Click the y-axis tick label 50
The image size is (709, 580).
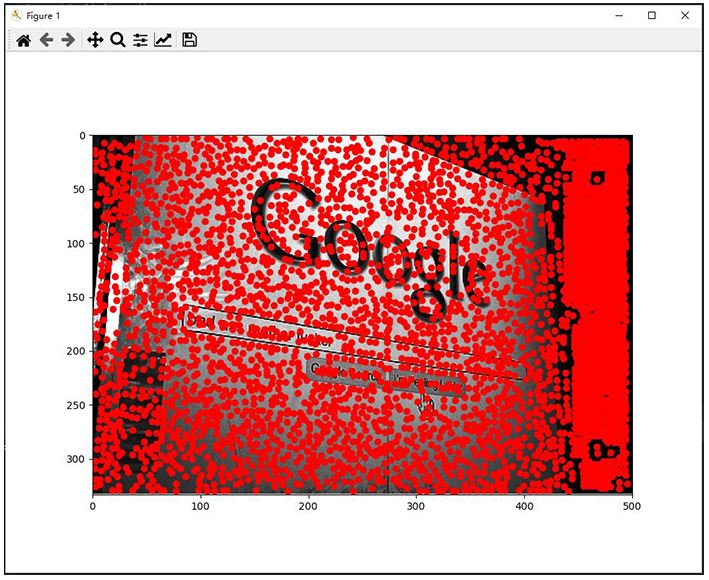(x=79, y=189)
